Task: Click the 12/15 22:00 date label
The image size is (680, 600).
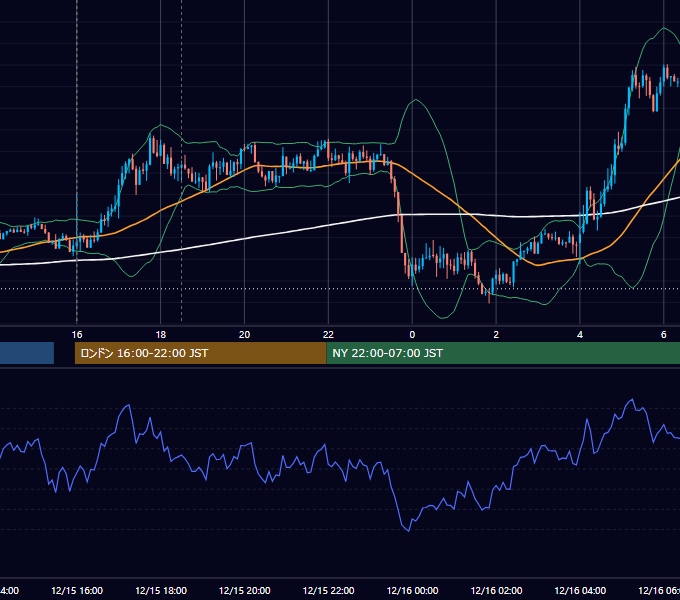Action: click(x=328, y=590)
